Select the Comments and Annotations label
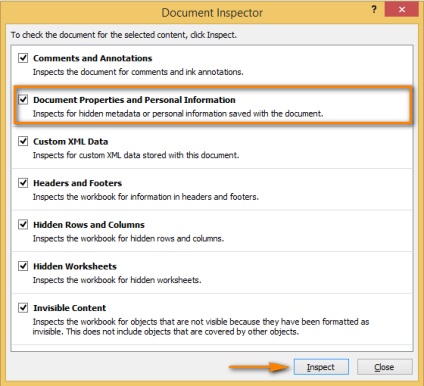This screenshot has height=386, width=424. (93, 58)
